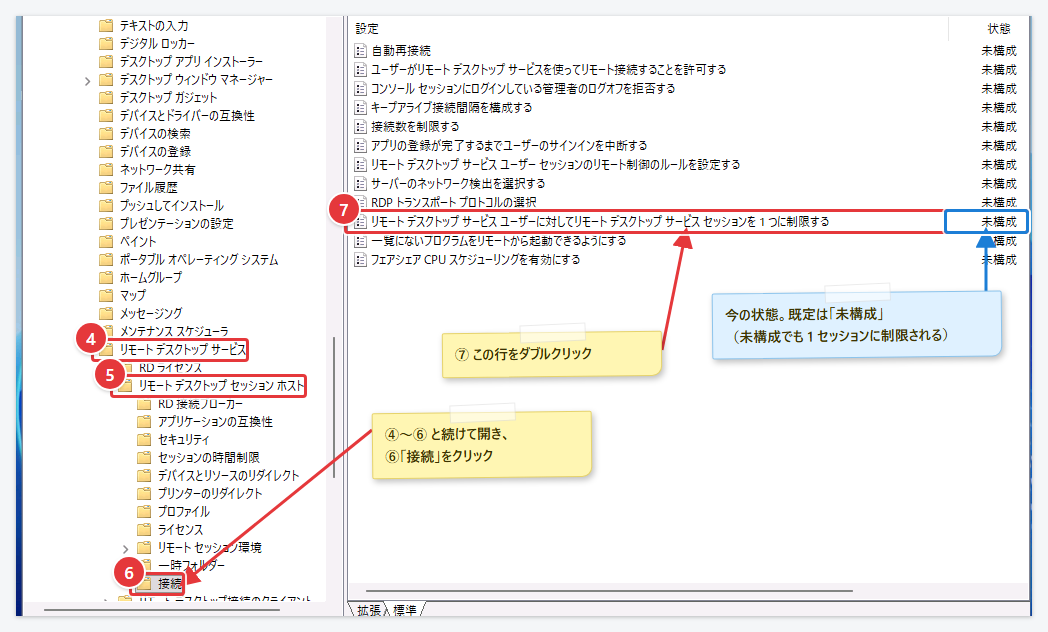
Task: Click the policy icon beside 自動再接続
Action: click(360, 51)
